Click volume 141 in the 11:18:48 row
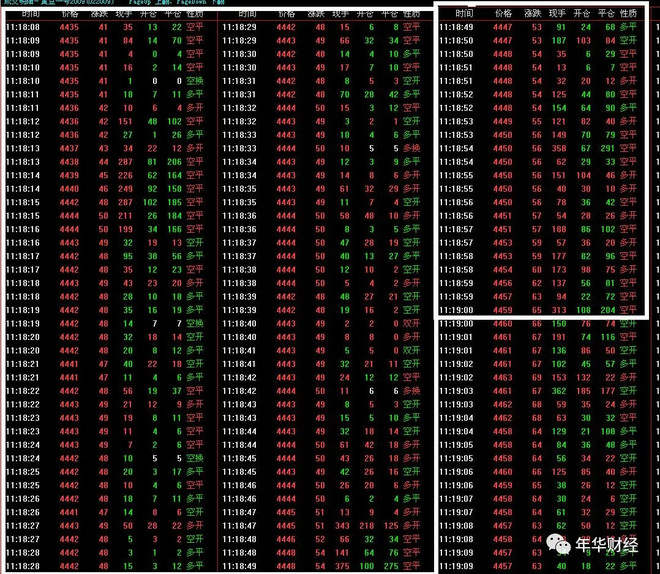This screenshot has height=574, width=660. 342,553
